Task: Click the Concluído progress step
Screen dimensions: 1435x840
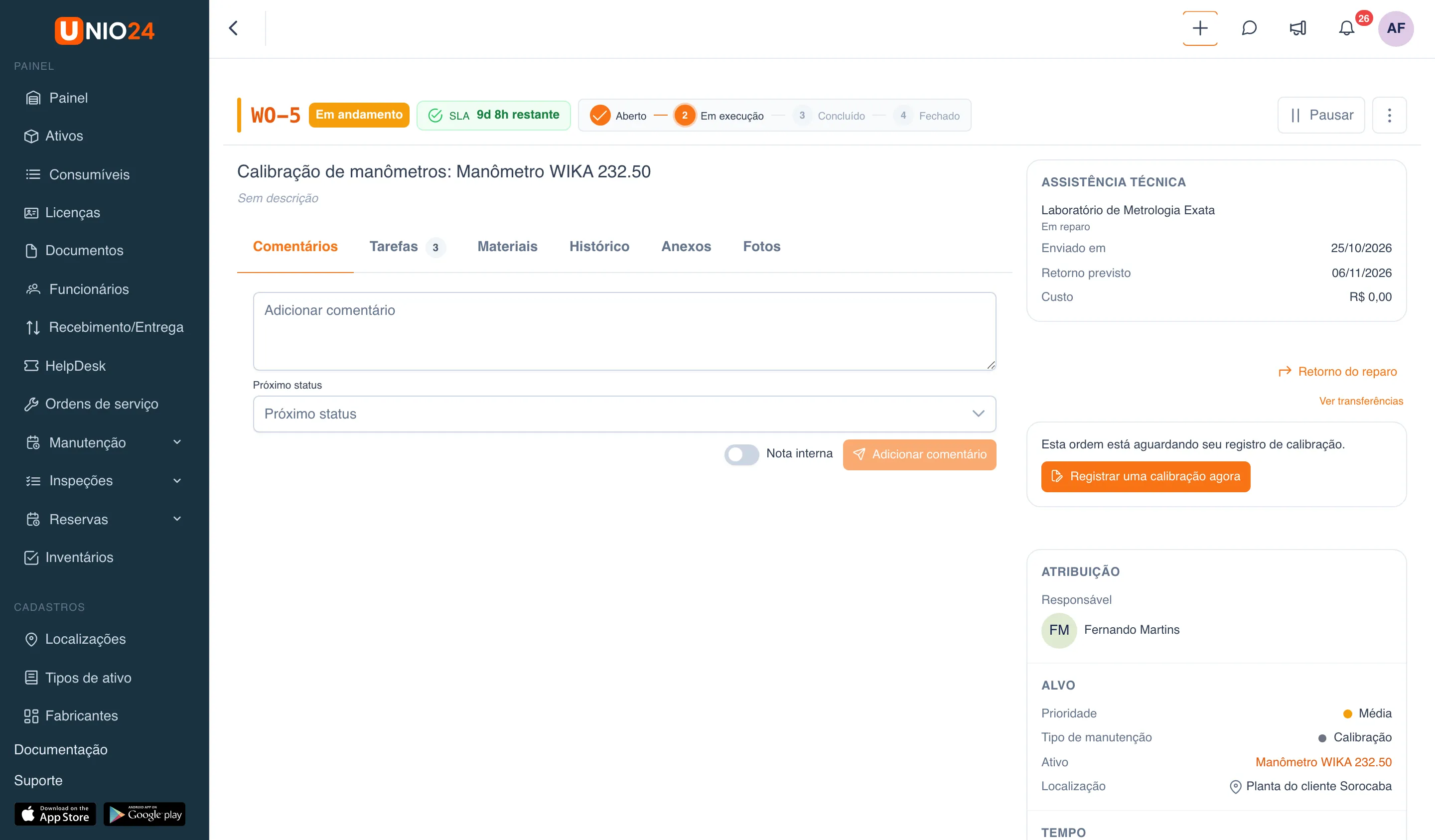Action: (829, 116)
